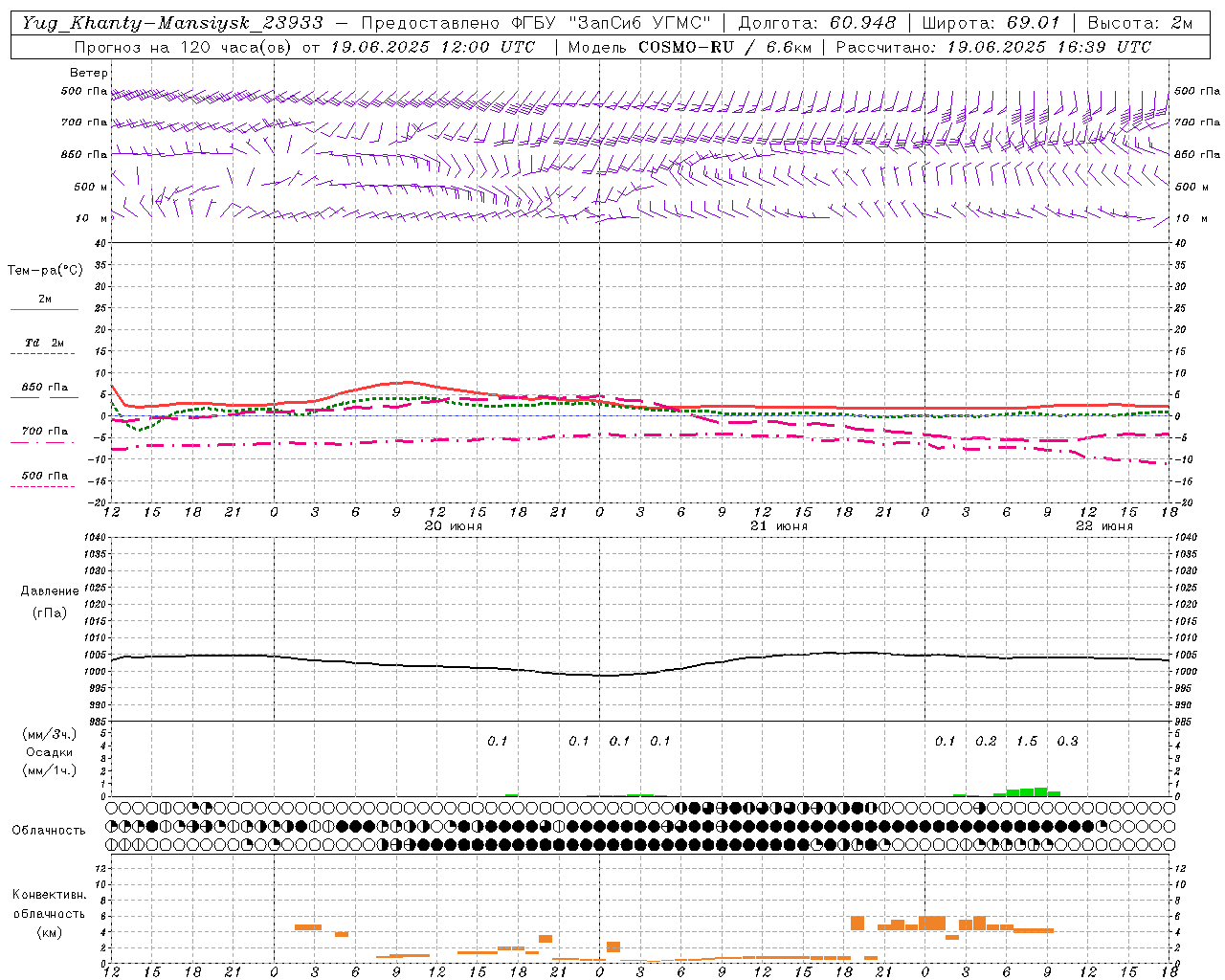
Task: Click the 500 м wind level label on left
Action: pyautogui.click(x=91, y=188)
